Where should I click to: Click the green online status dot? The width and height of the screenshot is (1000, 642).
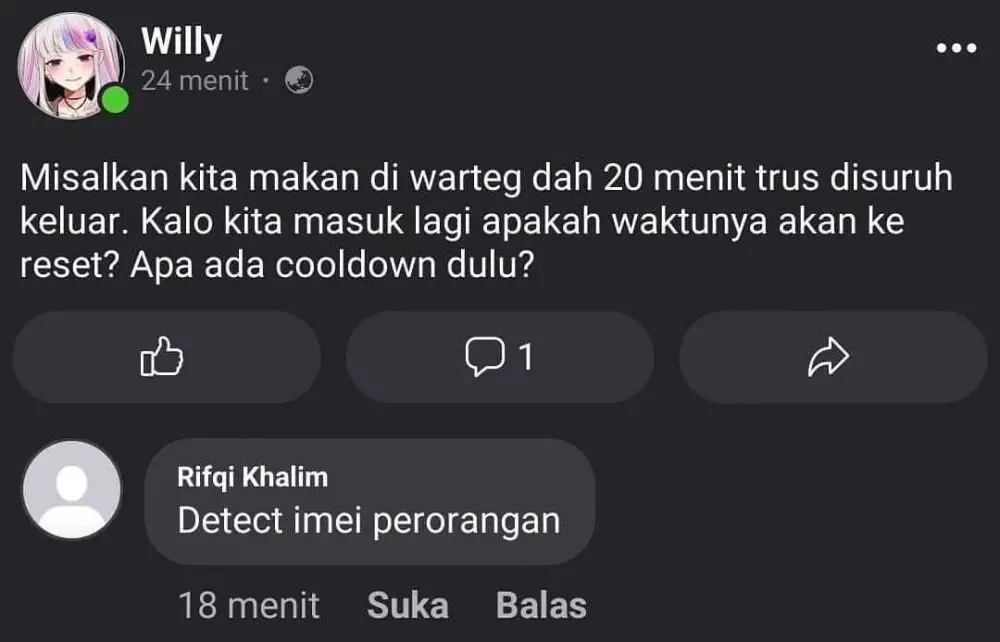115,101
